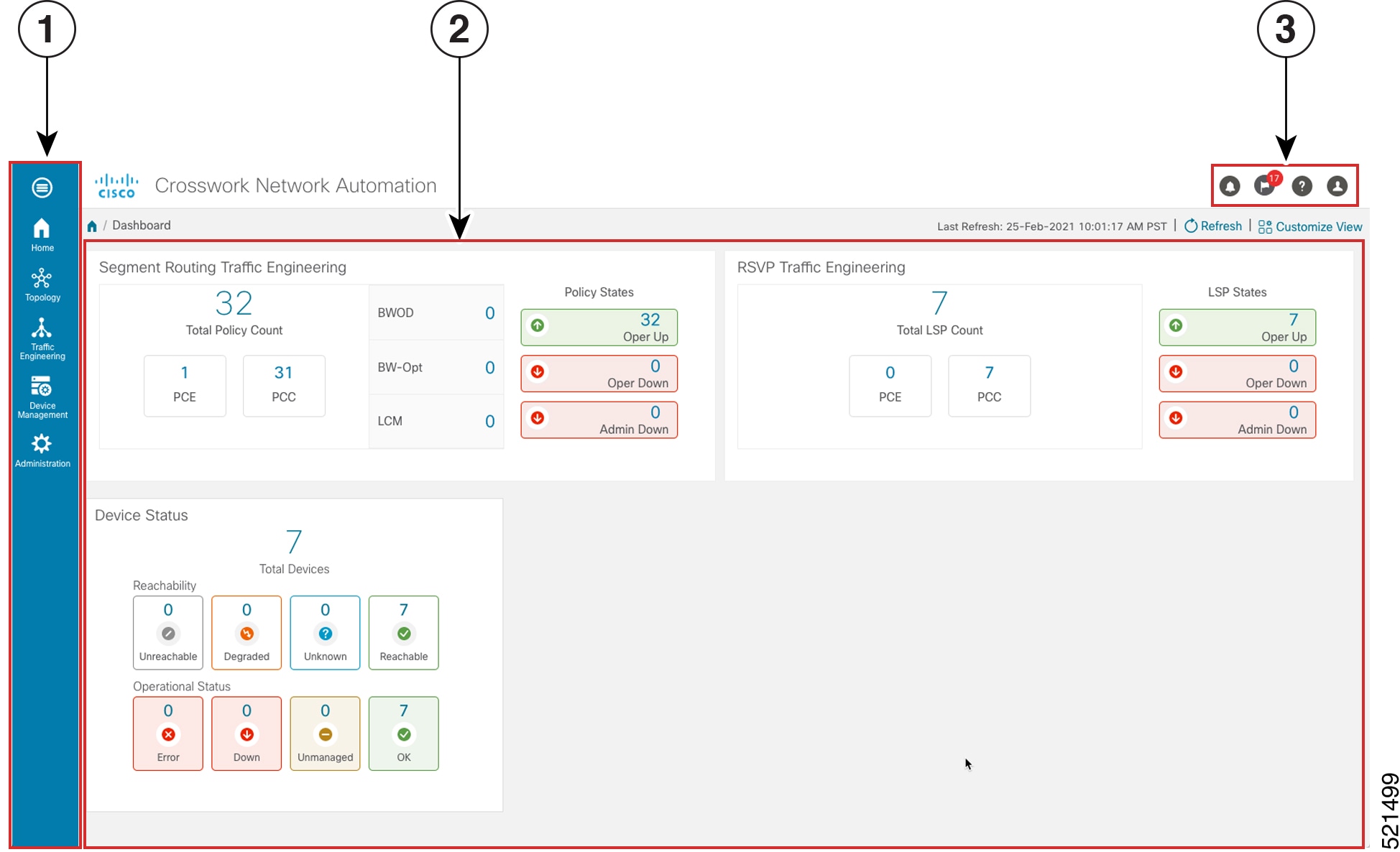Open the user account menu
This screenshot has height=852, width=1400.
click(x=1337, y=186)
